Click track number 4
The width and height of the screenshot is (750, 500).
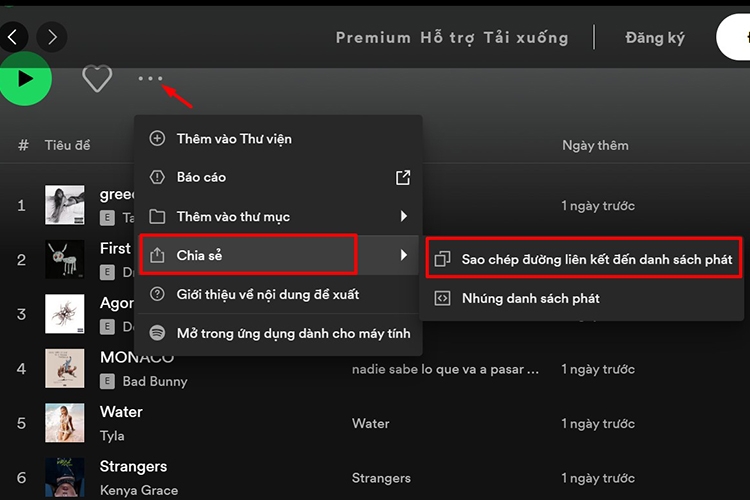(21, 369)
